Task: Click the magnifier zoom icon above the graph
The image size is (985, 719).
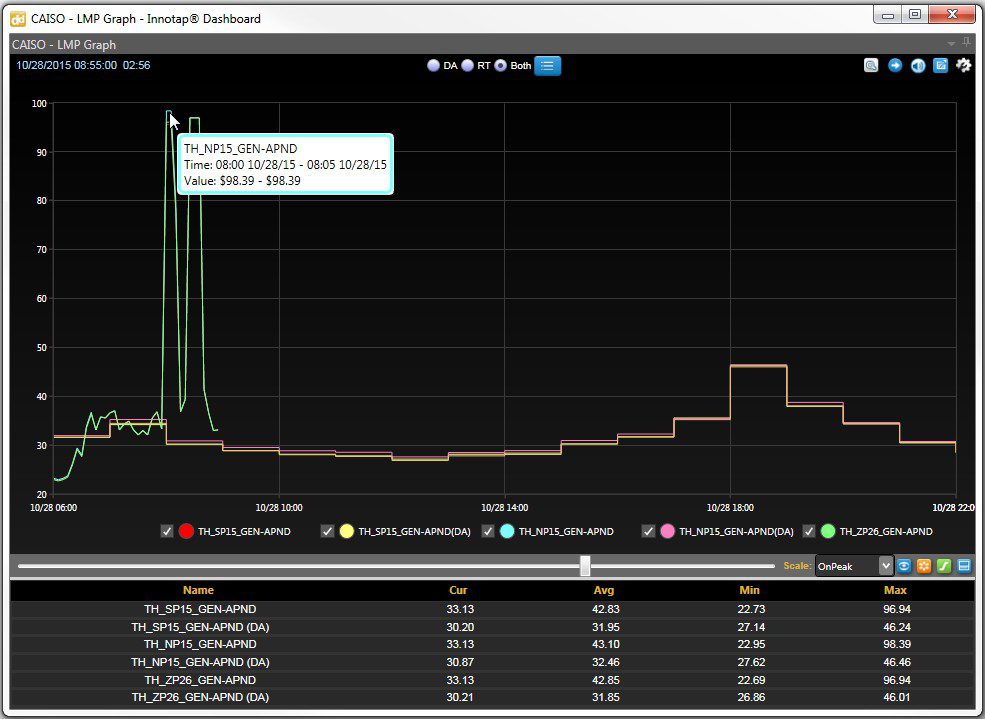Action: pyautogui.click(x=871, y=65)
